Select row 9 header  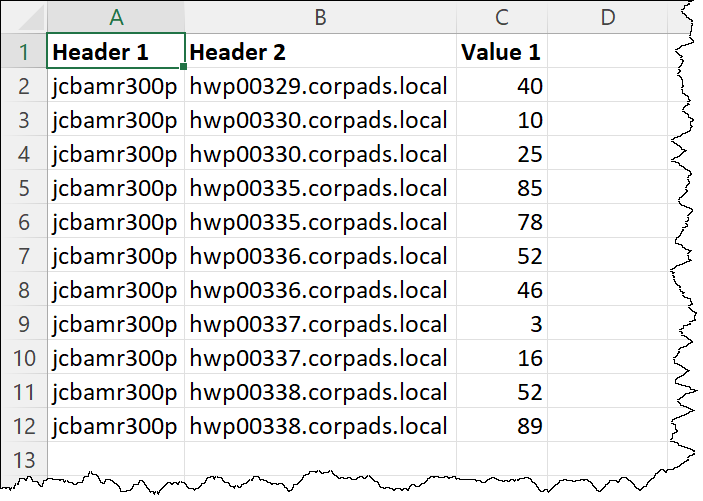pyautogui.click(x=24, y=323)
